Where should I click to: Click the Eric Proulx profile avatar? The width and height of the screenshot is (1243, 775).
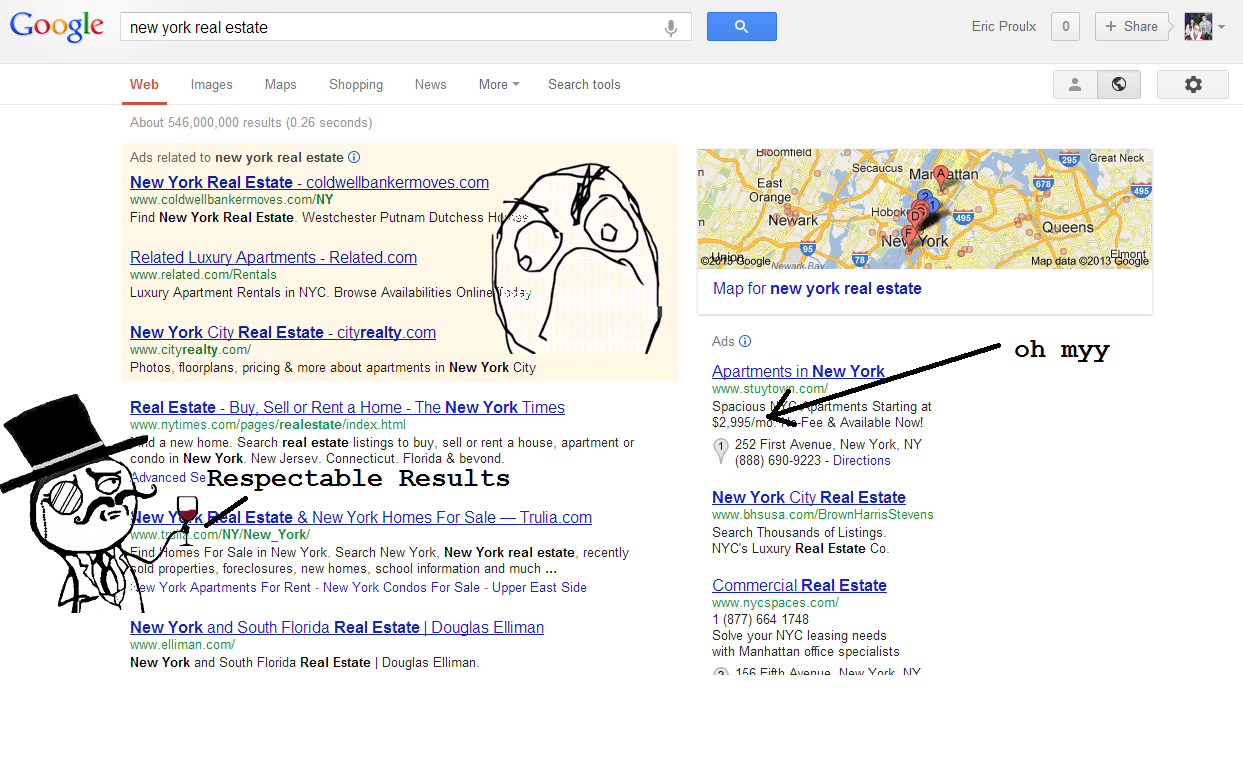click(1198, 27)
